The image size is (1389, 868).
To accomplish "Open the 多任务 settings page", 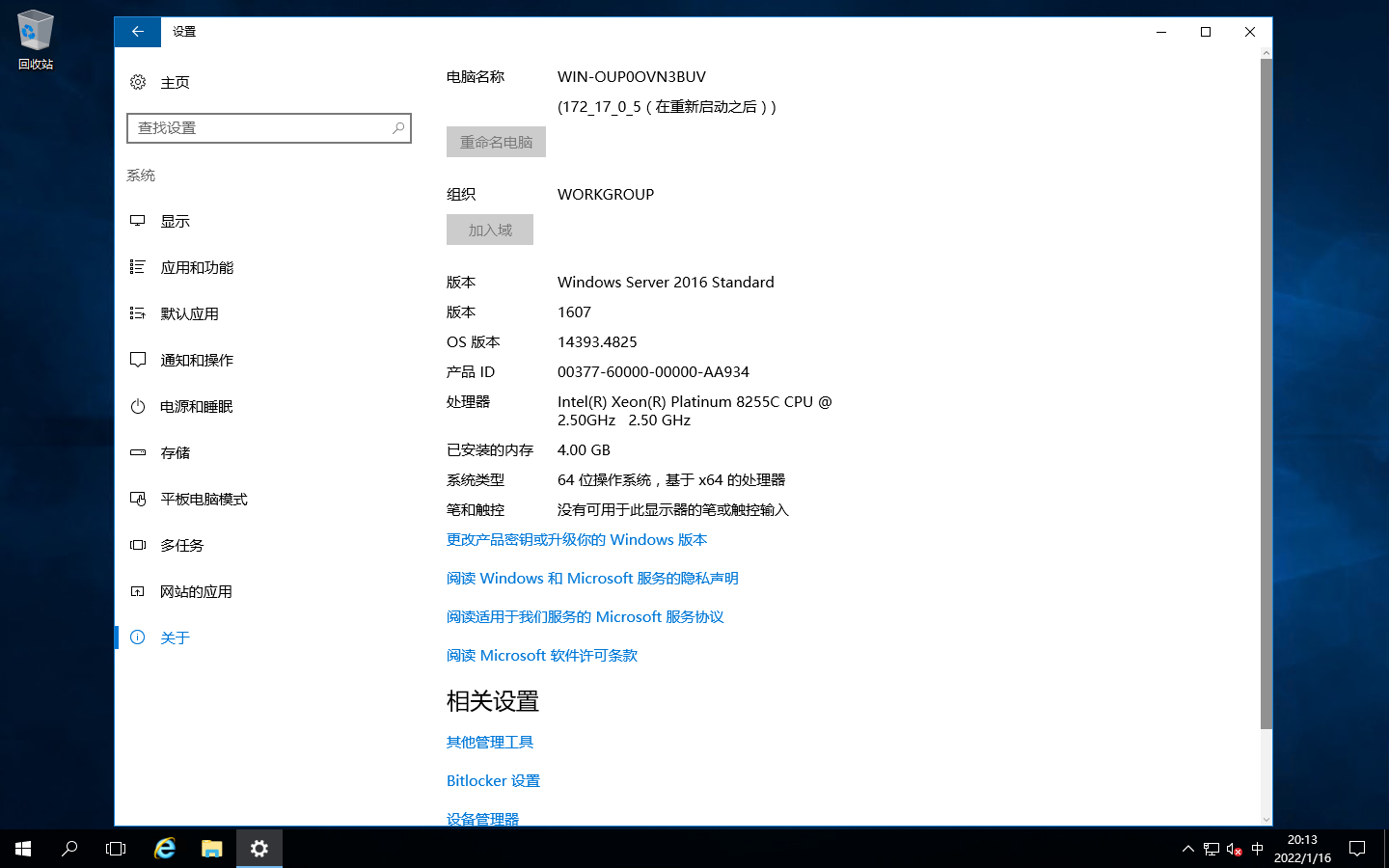I will [x=182, y=545].
